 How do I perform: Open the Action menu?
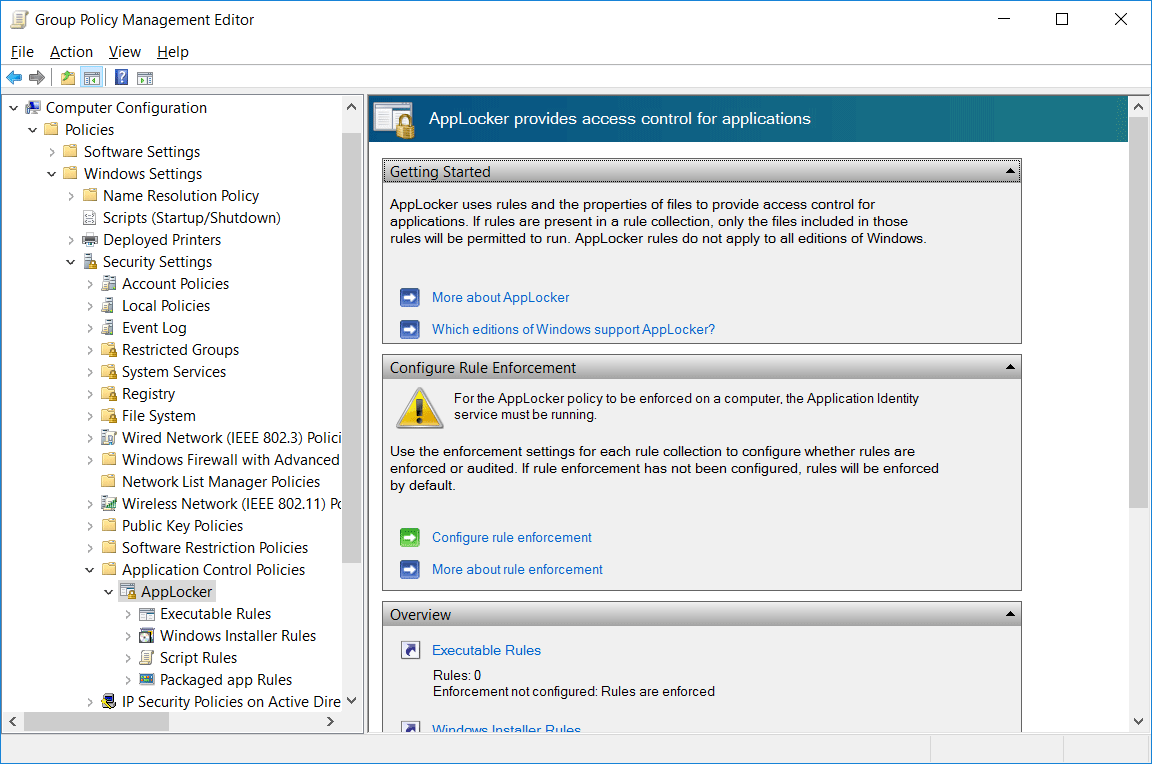click(x=71, y=51)
